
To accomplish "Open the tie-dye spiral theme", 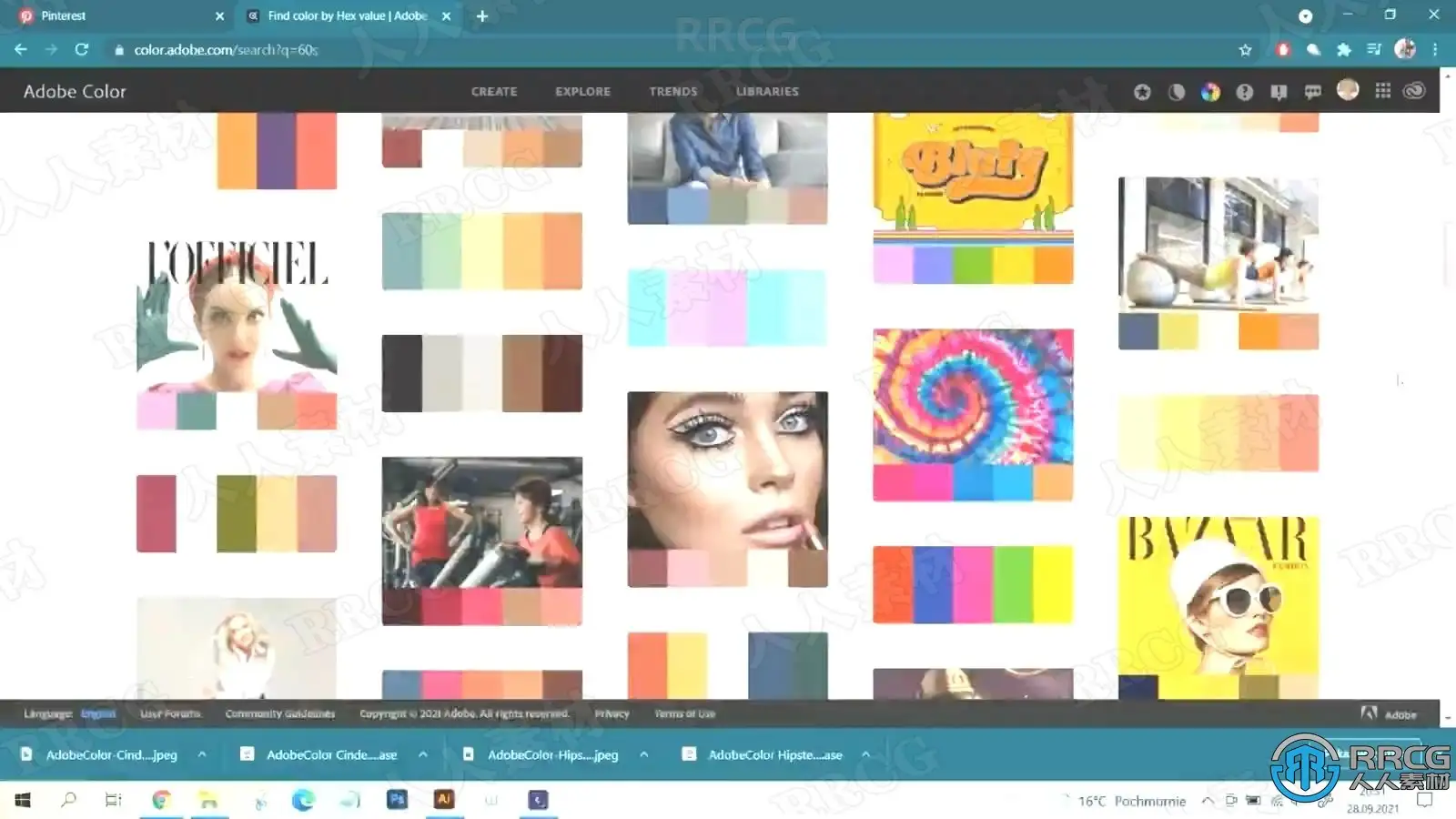I will coord(973,415).
